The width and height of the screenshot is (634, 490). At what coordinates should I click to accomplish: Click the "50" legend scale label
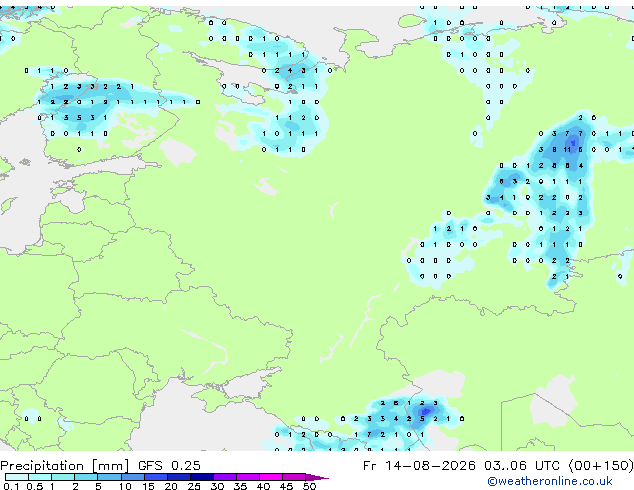pyautogui.click(x=309, y=486)
